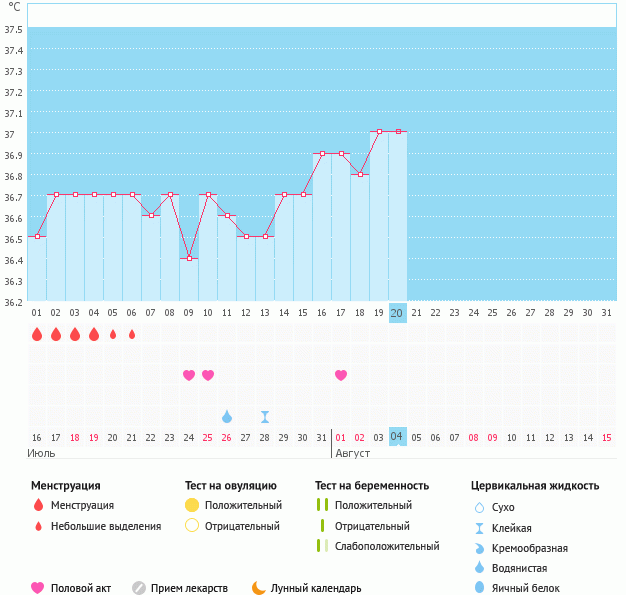The width and height of the screenshot is (626, 595).
Task: Select highlighted cycle day 20 on the axis
Action: coord(397,313)
